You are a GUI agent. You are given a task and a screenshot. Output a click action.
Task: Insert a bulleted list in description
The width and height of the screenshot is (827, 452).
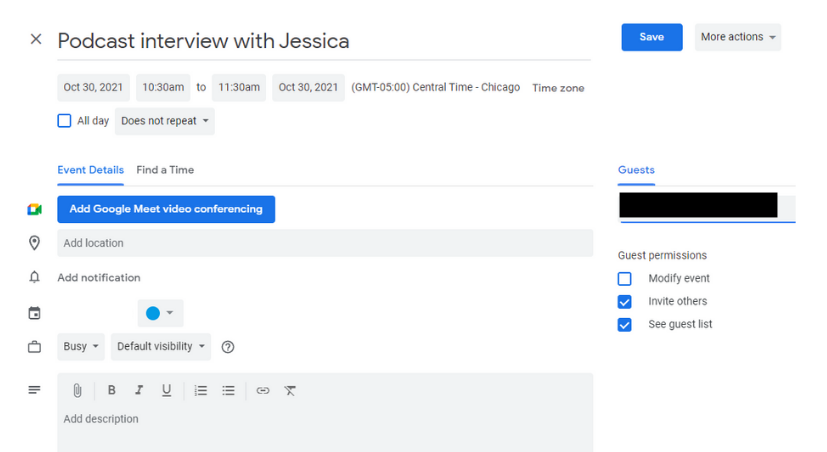click(x=229, y=391)
